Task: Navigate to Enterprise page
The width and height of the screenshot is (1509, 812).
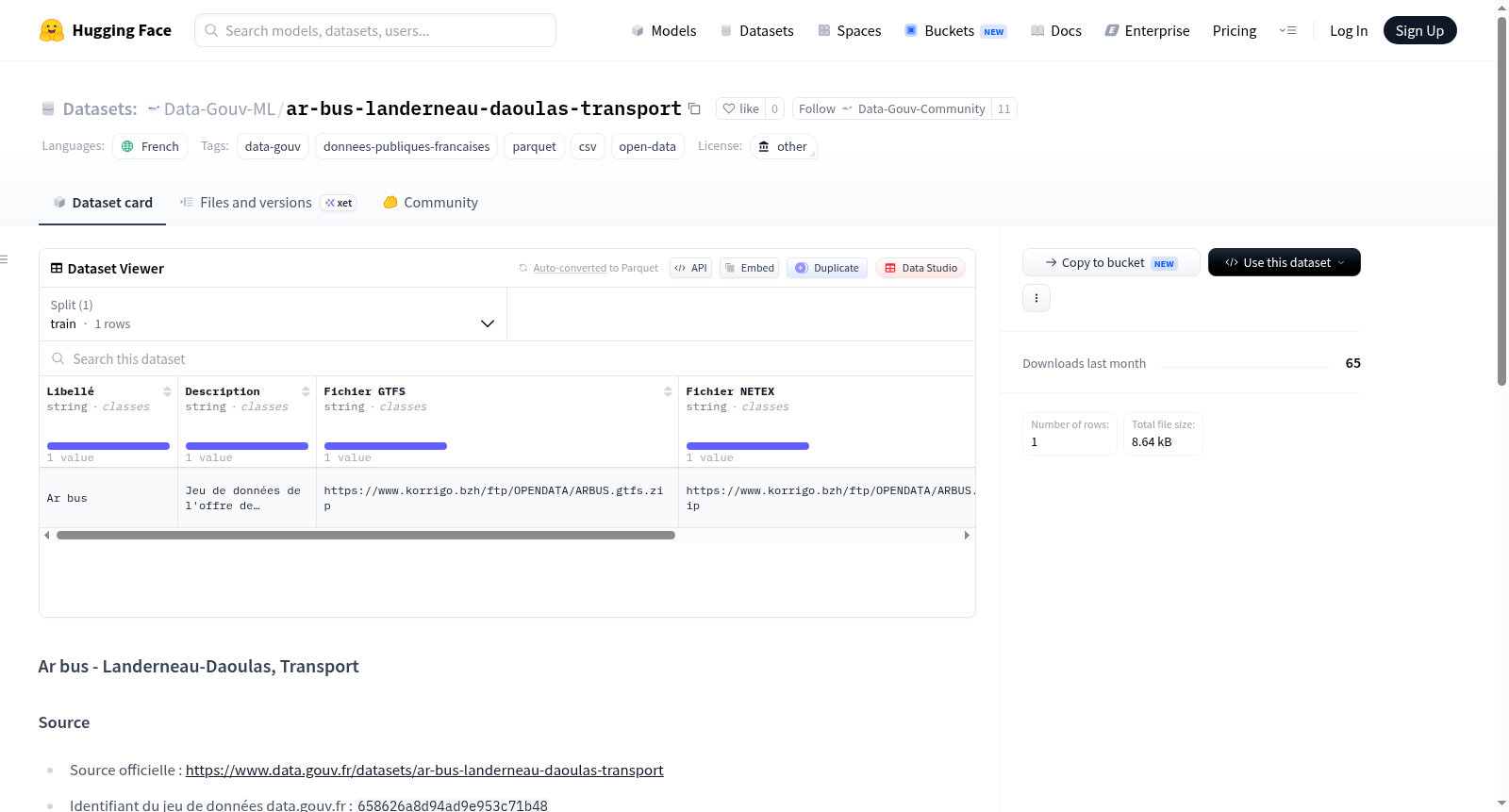Action: pyautogui.click(x=1147, y=30)
